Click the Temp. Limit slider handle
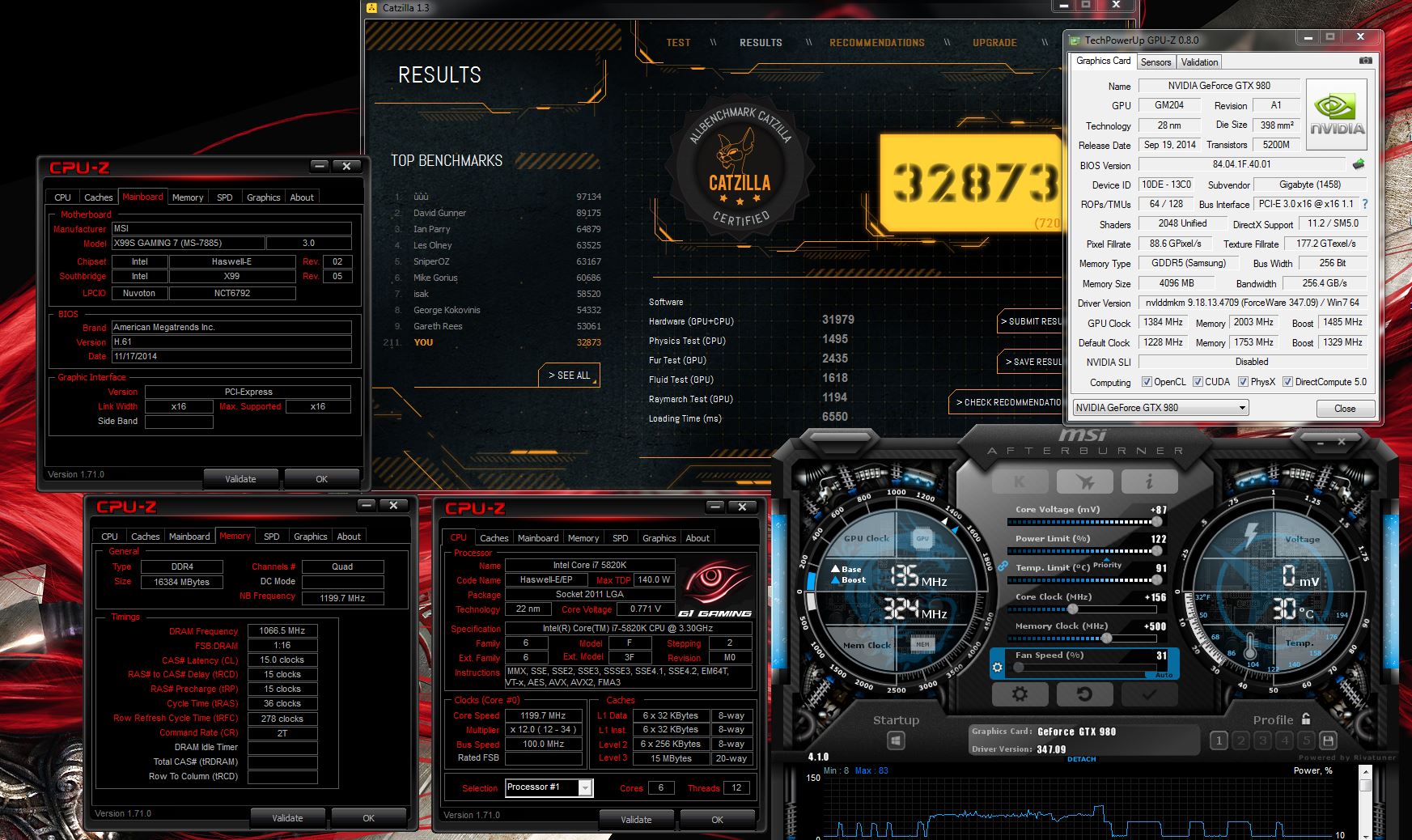 pyautogui.click(x=1155, y=580)
